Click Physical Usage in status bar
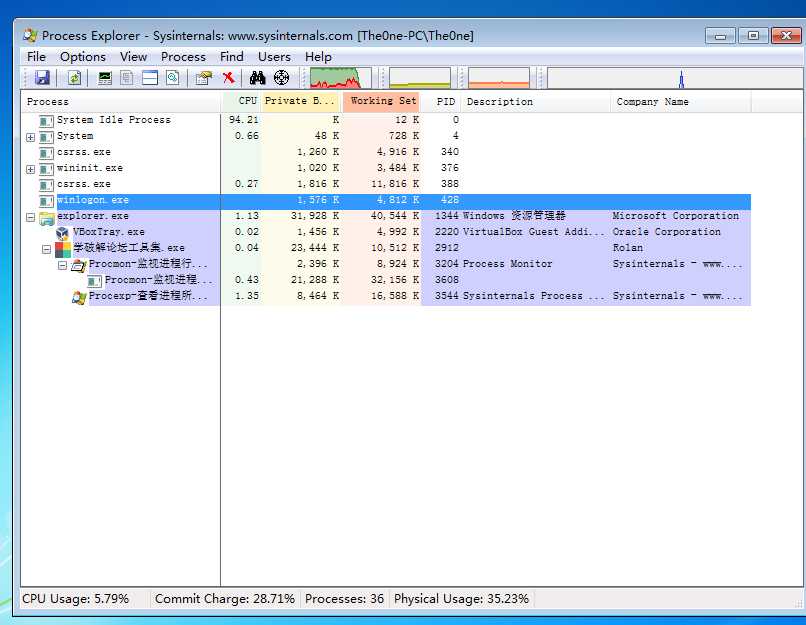 pyautogui.click(x=461, y=599)
